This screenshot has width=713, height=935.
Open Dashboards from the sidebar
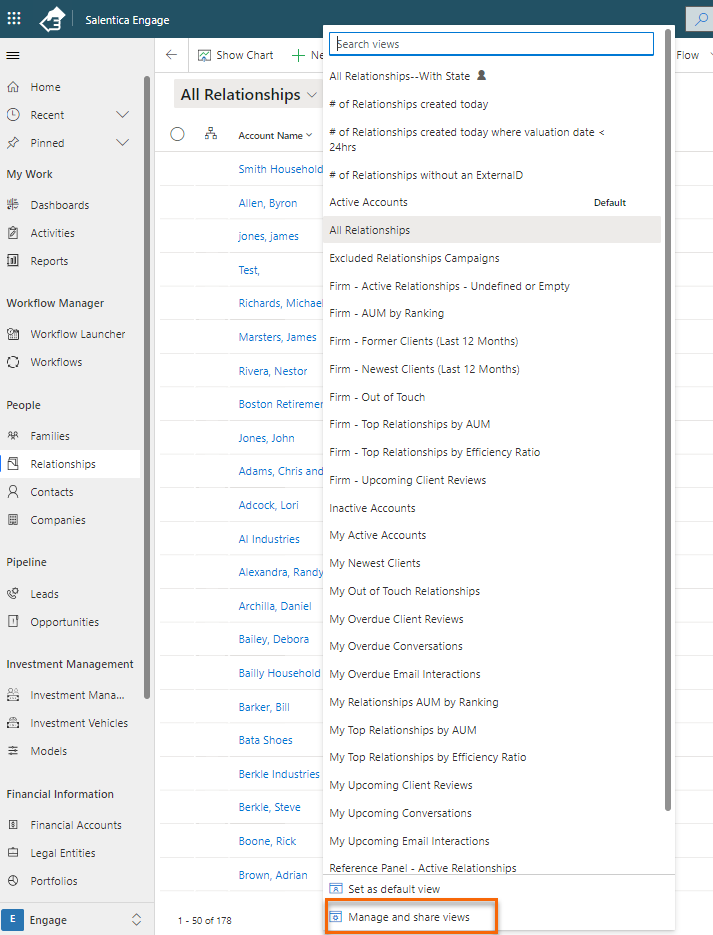coord(59,205)
